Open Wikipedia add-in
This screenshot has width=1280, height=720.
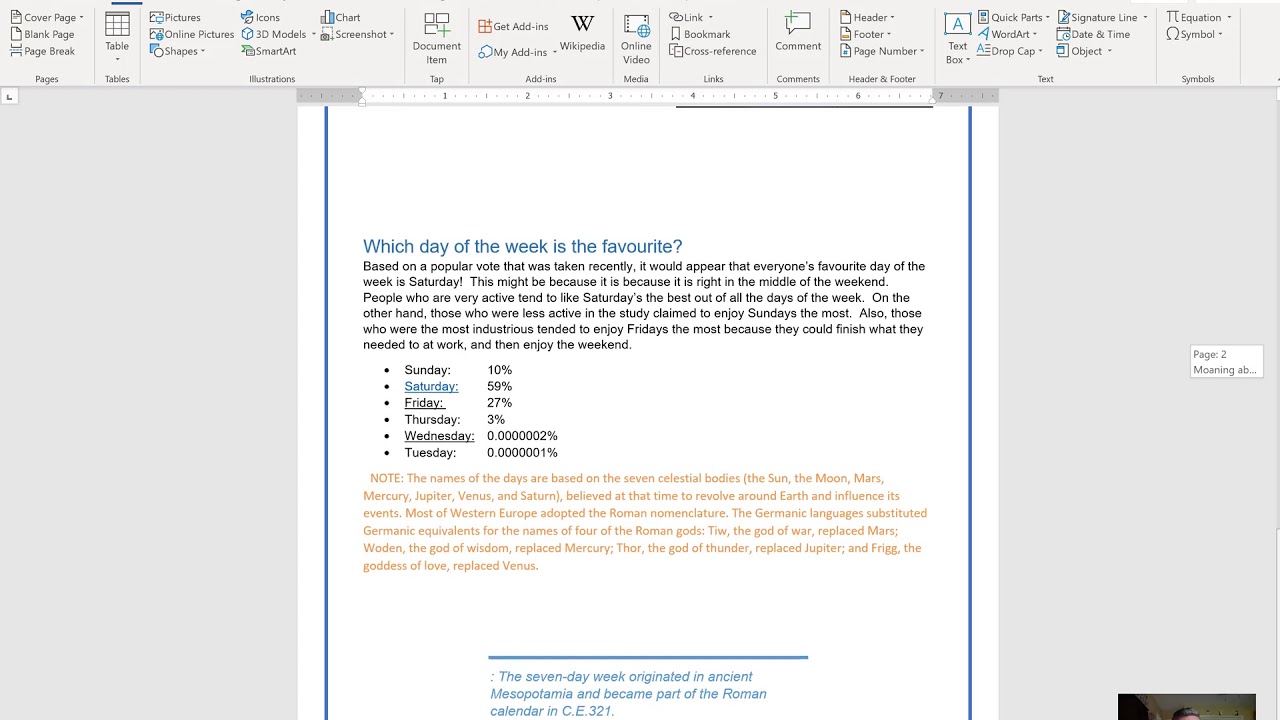582,33
